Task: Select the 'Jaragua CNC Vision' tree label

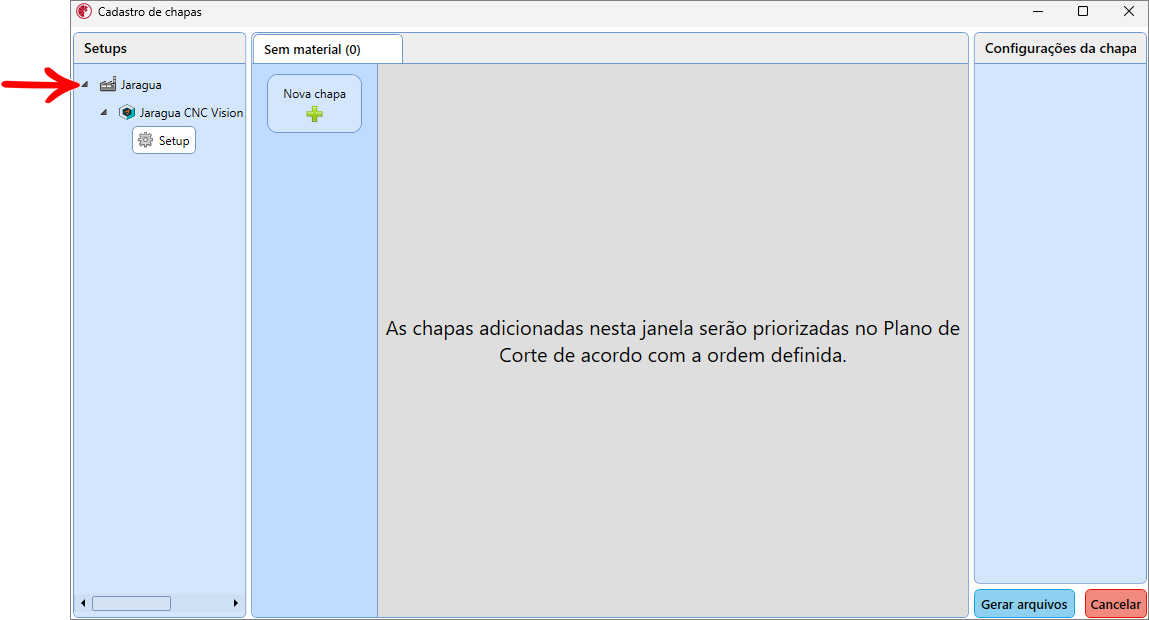Action: click(191, 113)
